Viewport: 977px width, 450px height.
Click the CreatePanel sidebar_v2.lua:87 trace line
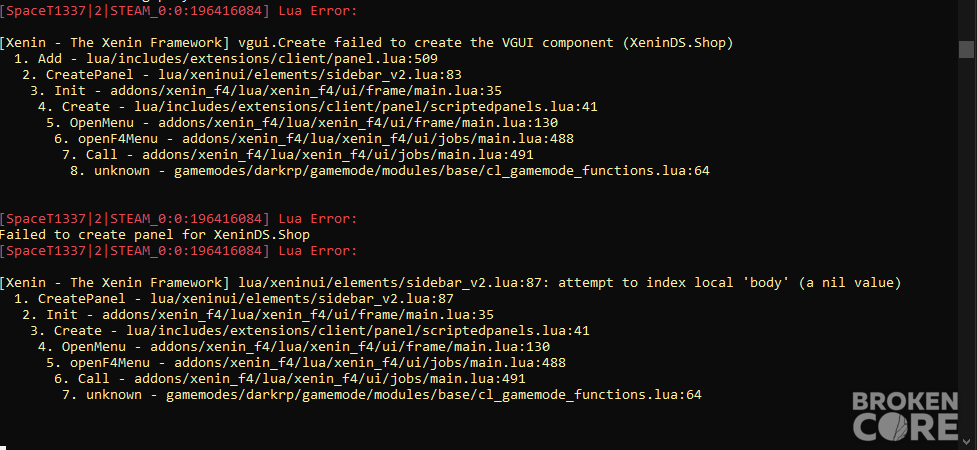234,299
